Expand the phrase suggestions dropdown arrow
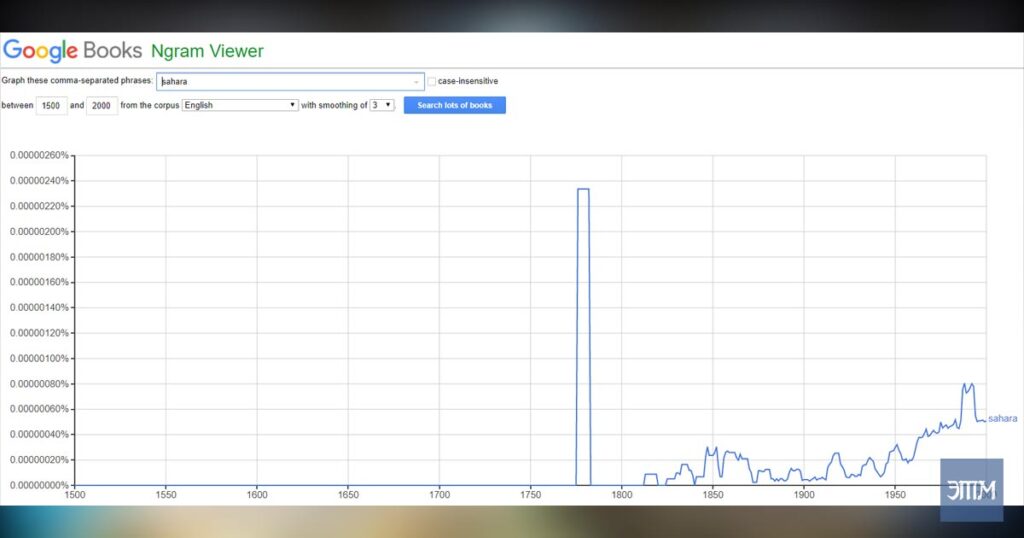 (x=416, y=82)
